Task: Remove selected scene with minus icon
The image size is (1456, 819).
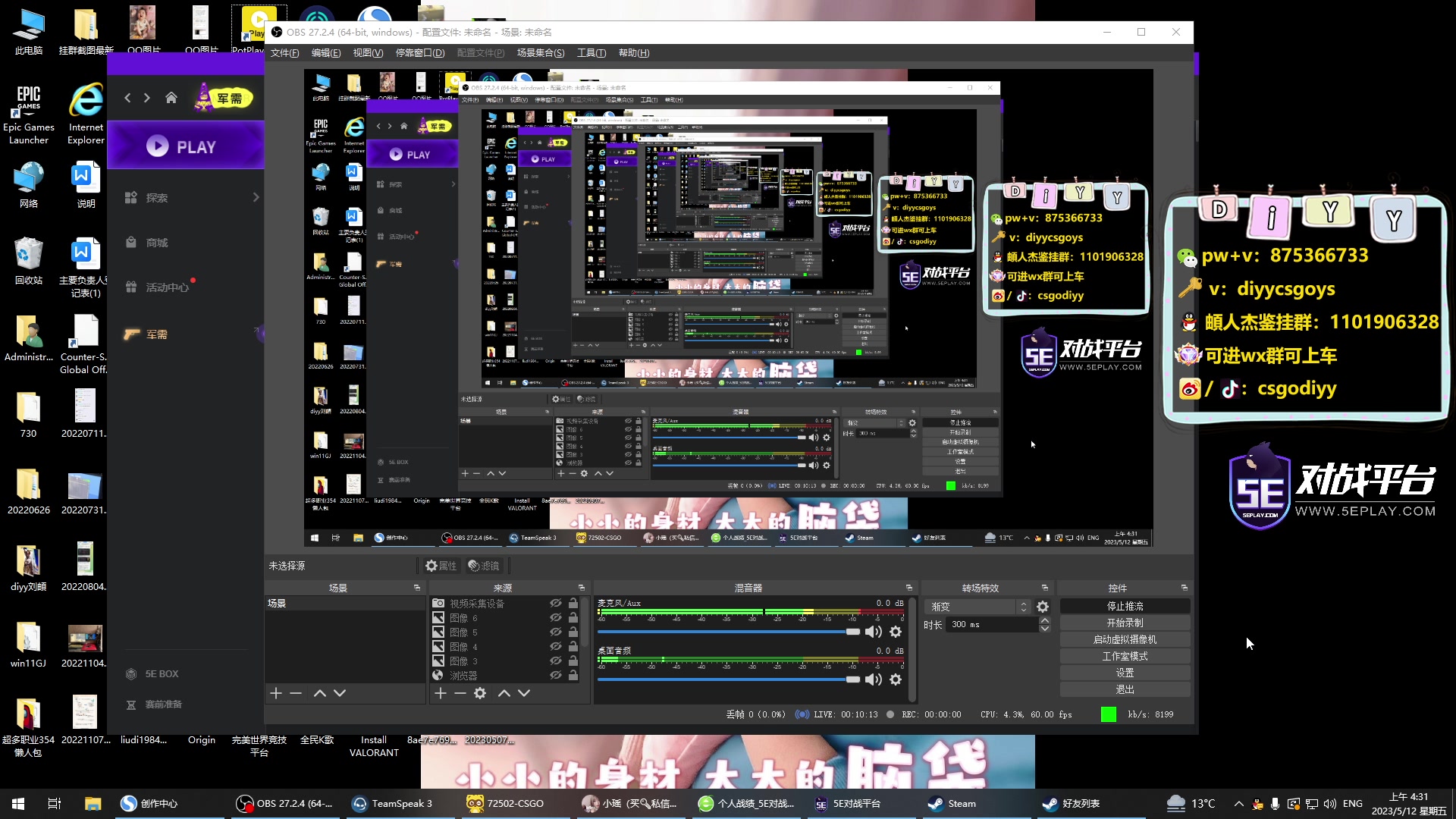Action: point(296,693)
